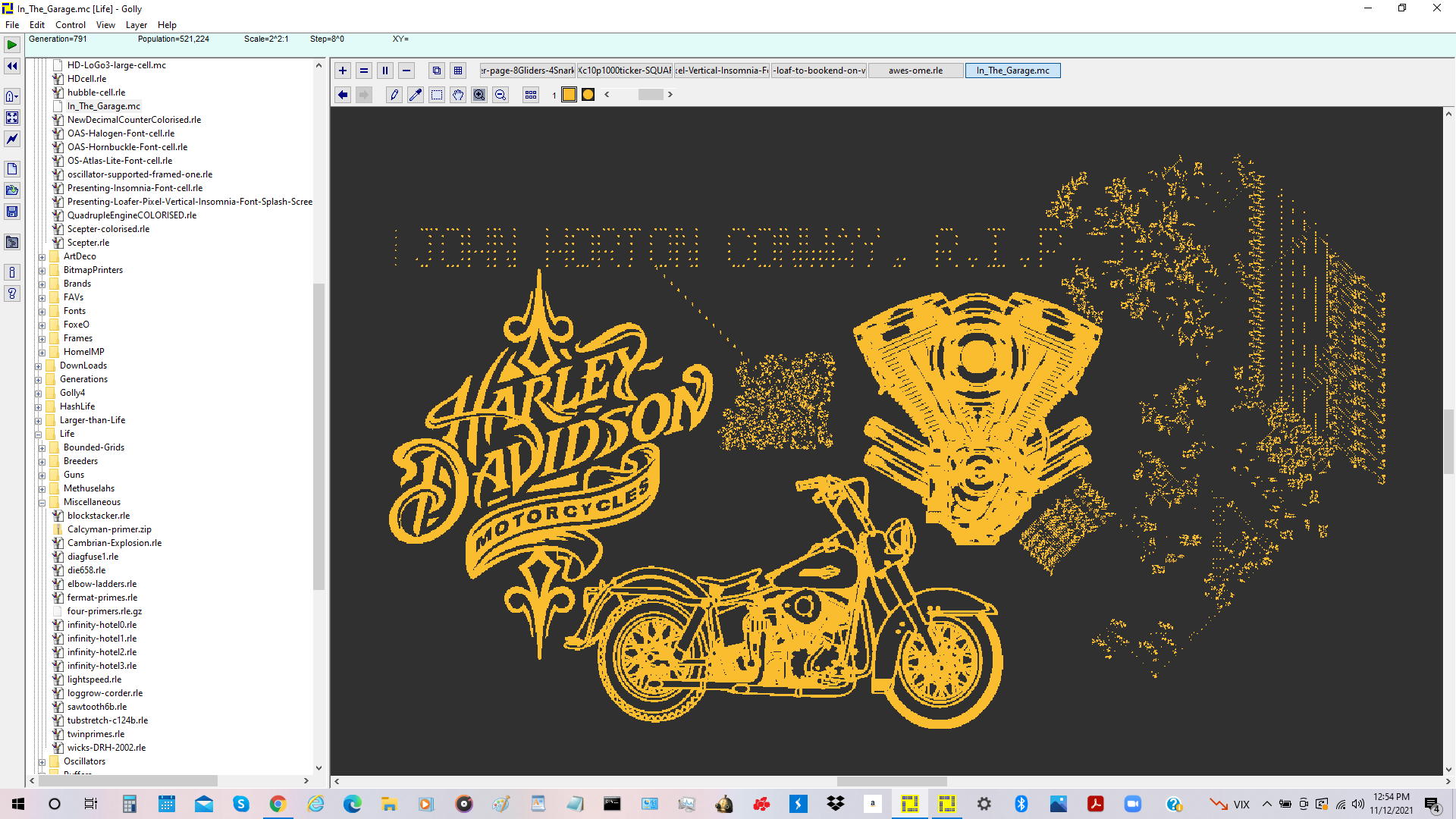This screenshot has width=1456, height=819.
Task: Save the pattern with the floppy disk icon
Action: (x=12, y=212)
